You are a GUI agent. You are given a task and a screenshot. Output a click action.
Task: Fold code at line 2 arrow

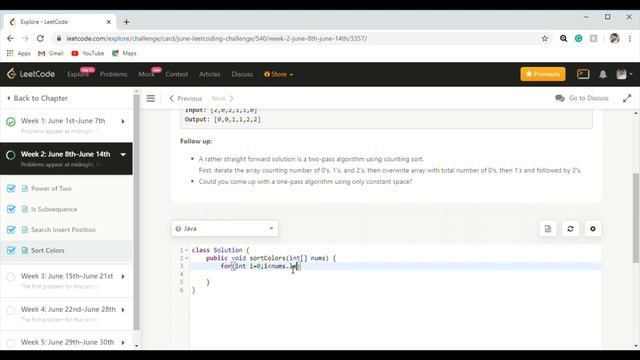[187, 258]
